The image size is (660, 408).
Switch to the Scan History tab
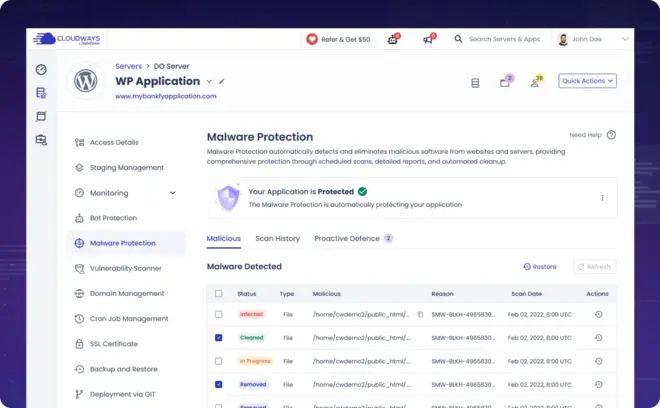pos(277,238)
